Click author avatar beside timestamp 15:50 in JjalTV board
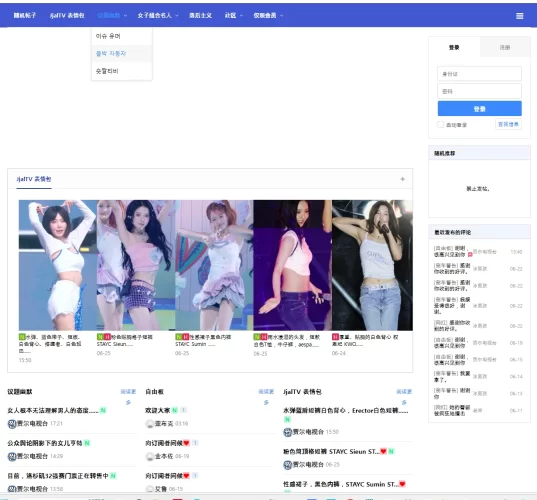The width and height of the screenshot is (537, 500). (288, 432)
